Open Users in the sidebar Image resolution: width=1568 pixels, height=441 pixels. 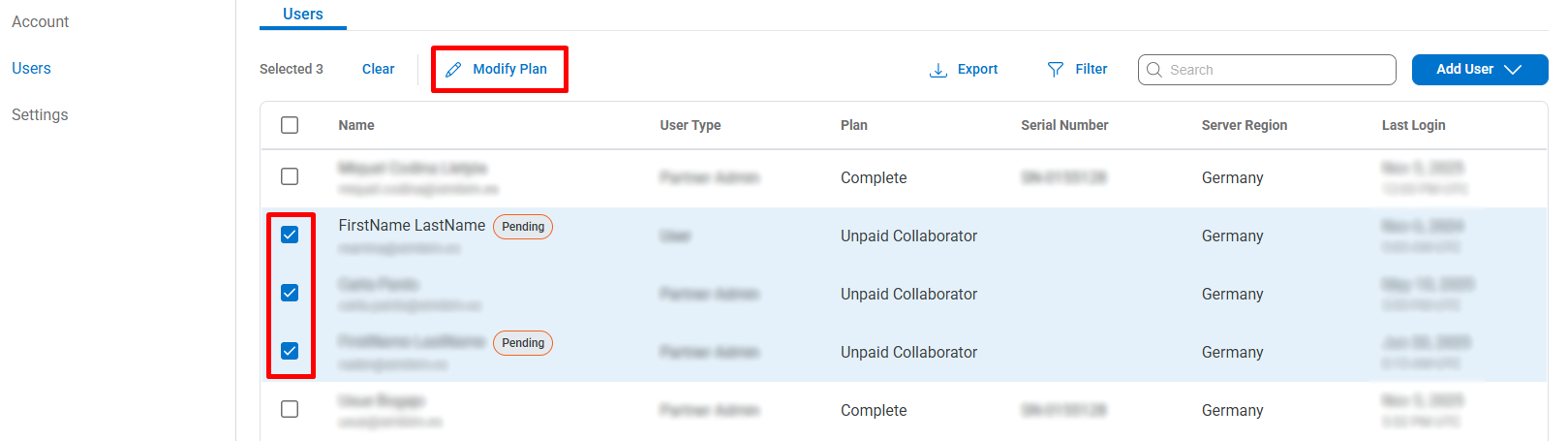[31, 68]
